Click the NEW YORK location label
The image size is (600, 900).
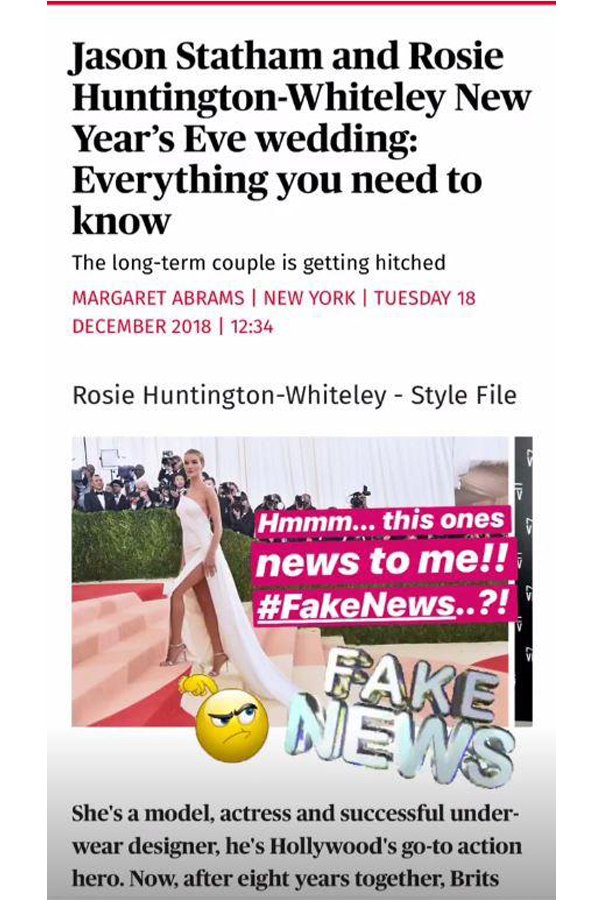(x=309, y=298)
